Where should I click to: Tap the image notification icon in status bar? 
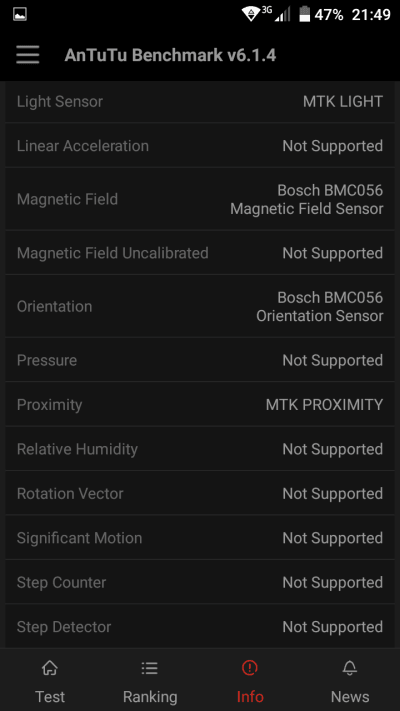pos(20,14)
